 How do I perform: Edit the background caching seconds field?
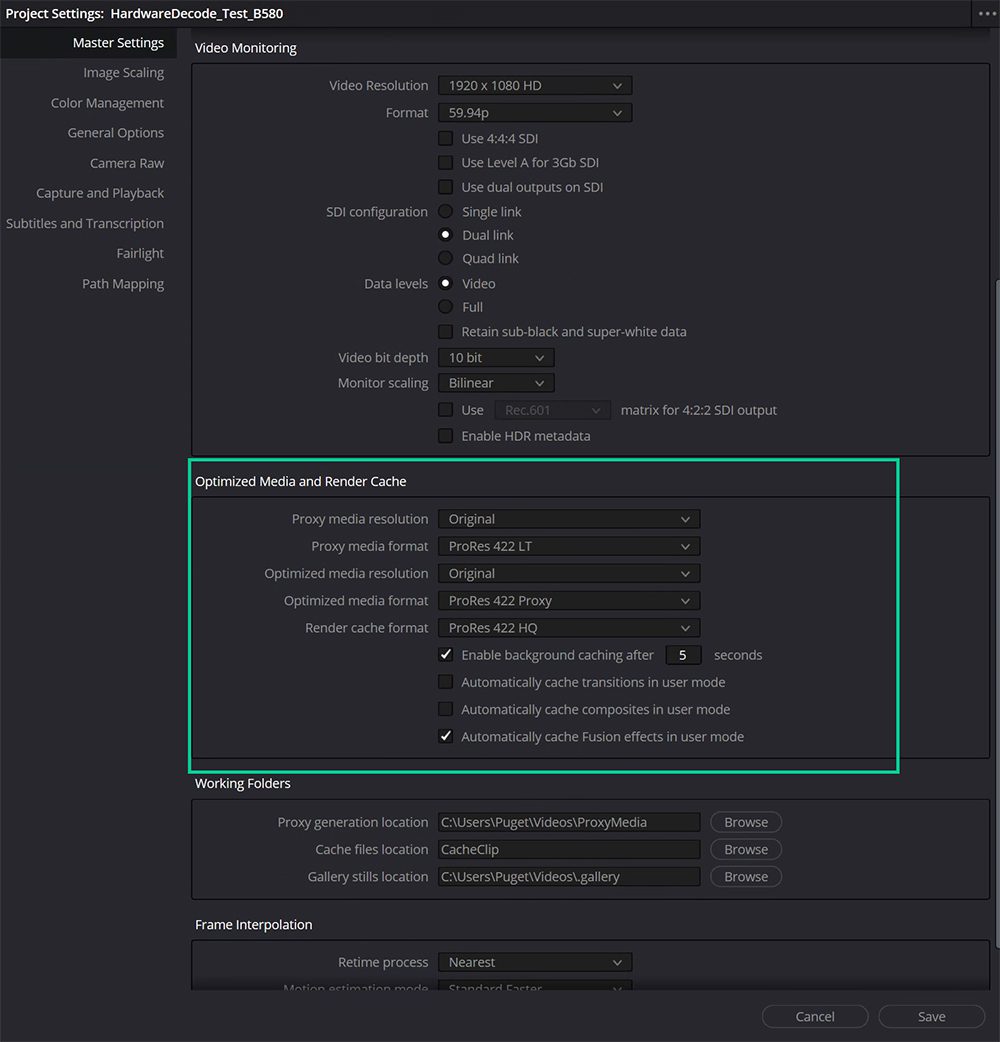[x=683, y=655]
